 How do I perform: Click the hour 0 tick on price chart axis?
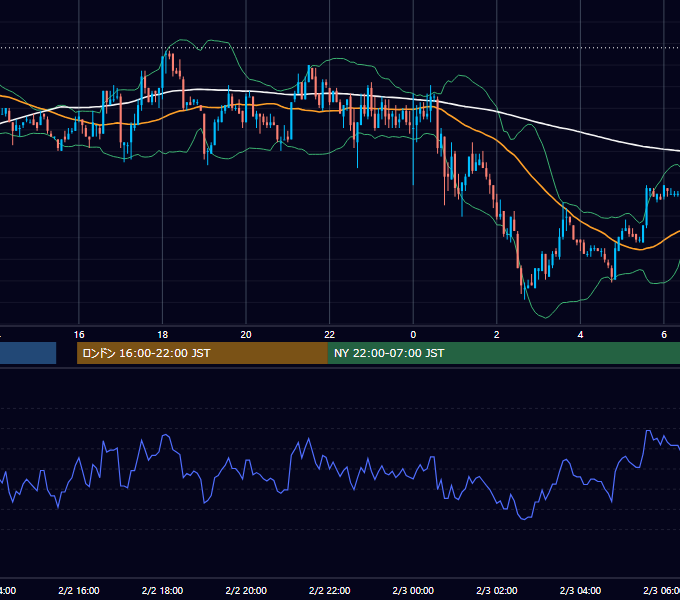point(413,335)
